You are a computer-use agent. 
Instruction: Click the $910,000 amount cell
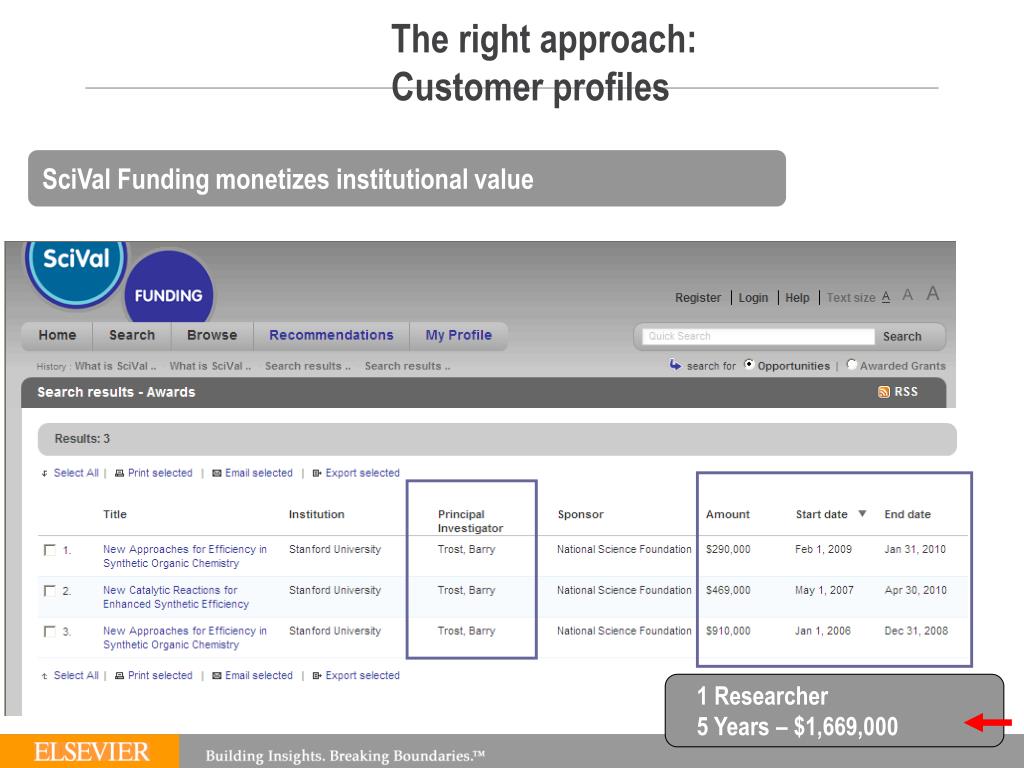pos(728,631)
